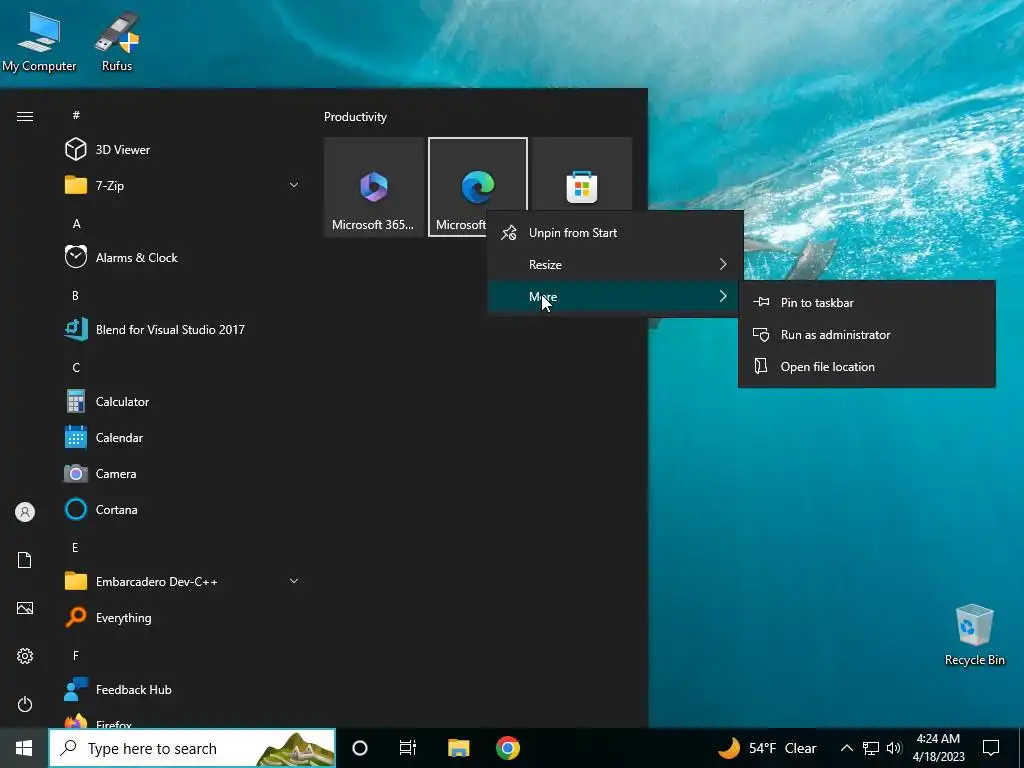Click the E letter header
This screenshot has width=1024, height=768.
[x=75, y=547]
